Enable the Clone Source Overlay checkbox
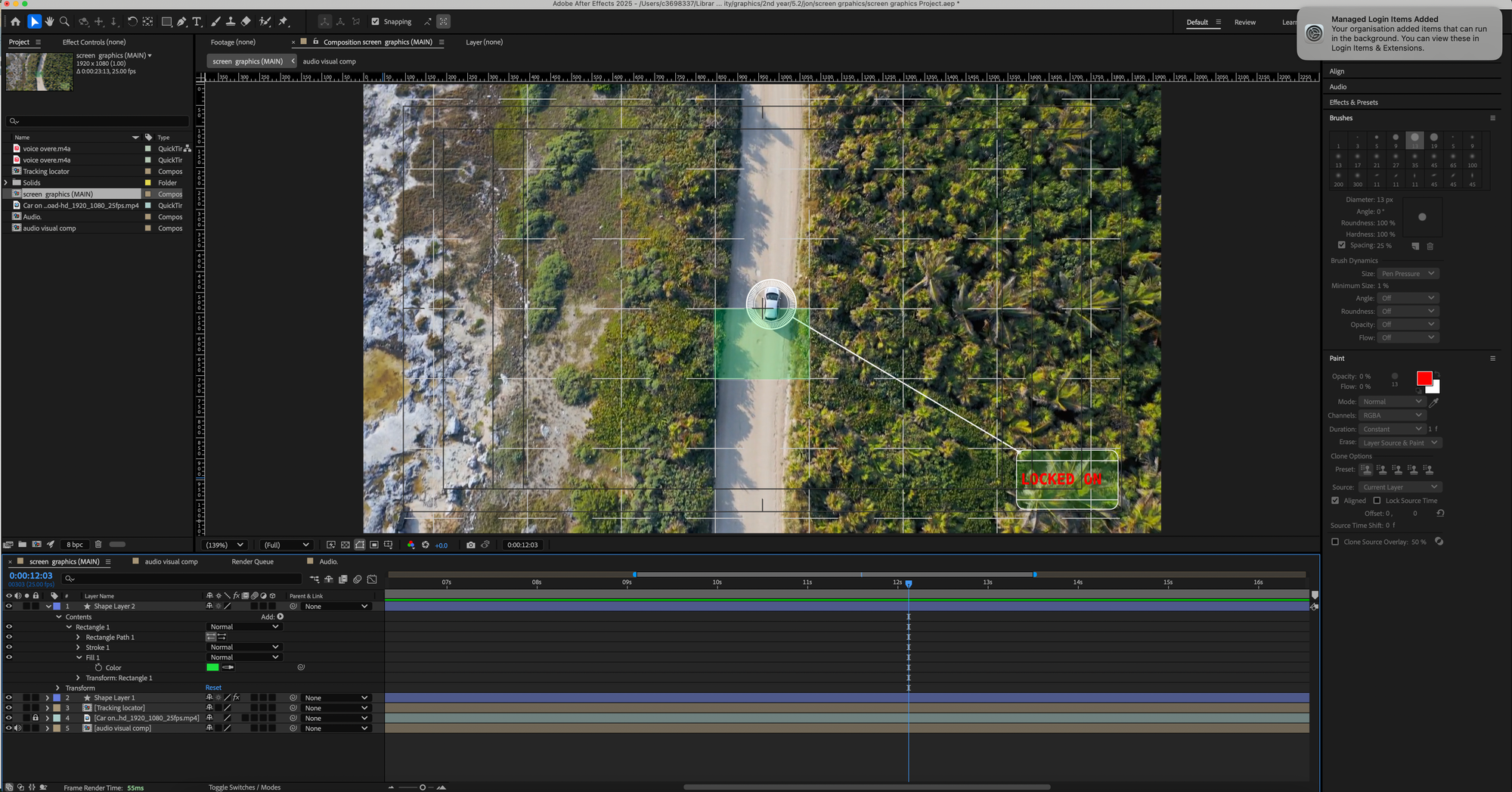Screen dimensions: 1512x792 pyautogui.click(x=1335, y=542)
